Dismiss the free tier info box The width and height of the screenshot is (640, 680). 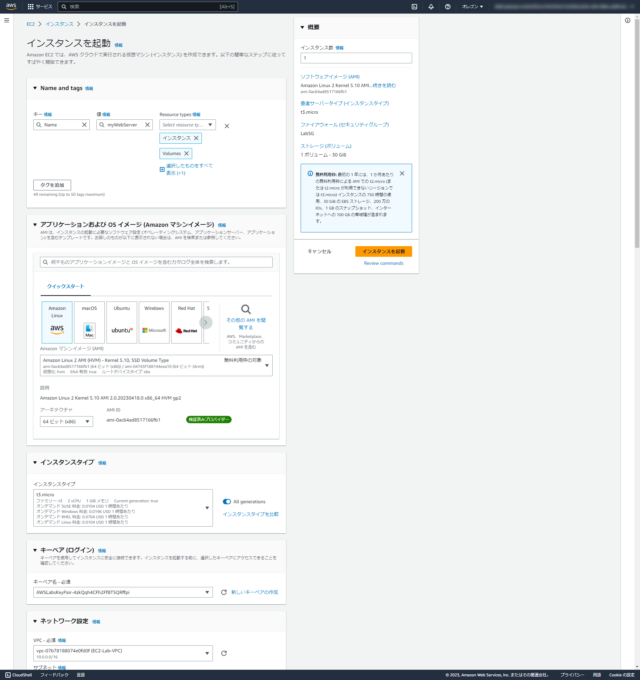[x=402, y=173]
